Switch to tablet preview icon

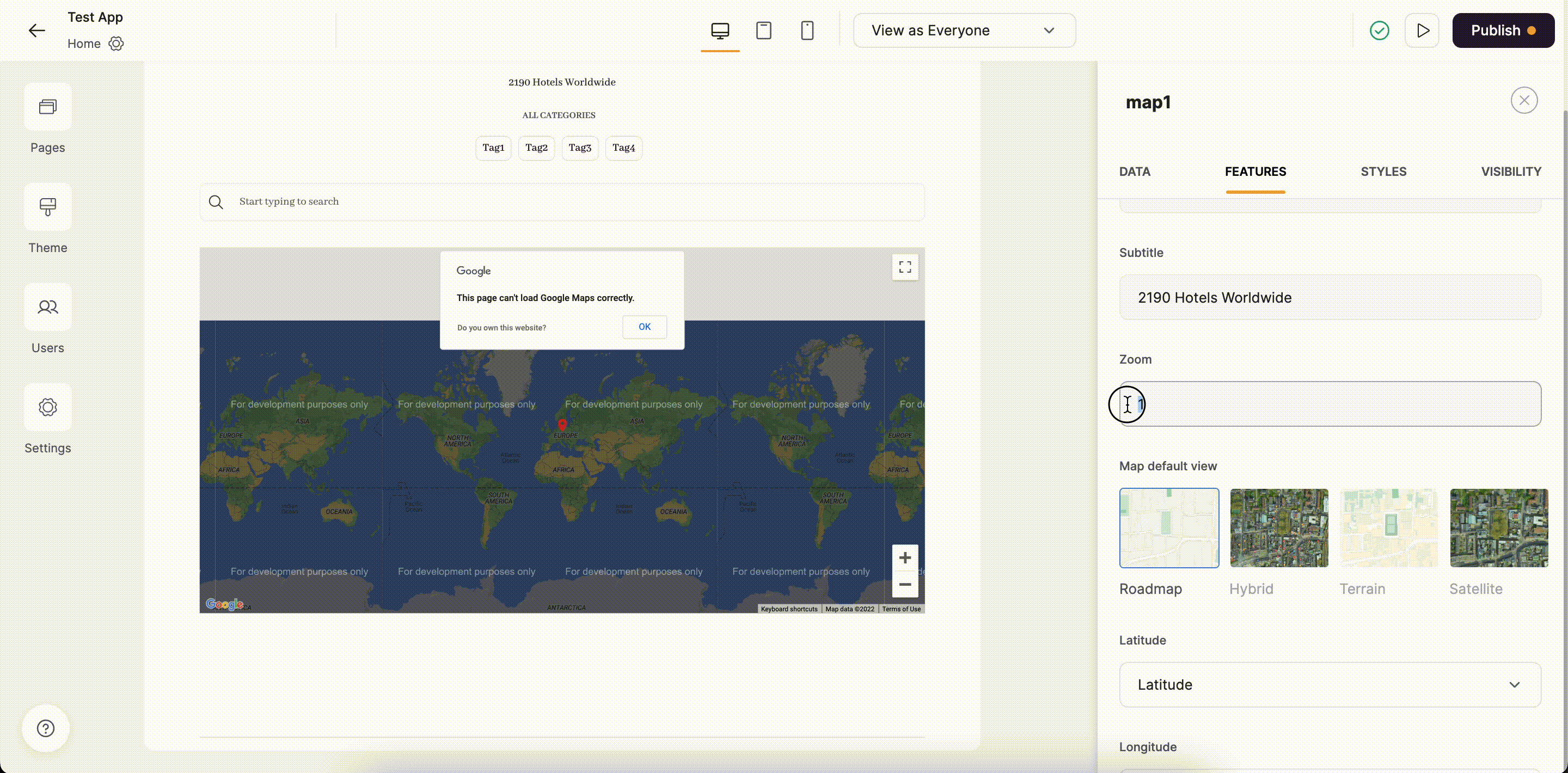tap(763, 30)
